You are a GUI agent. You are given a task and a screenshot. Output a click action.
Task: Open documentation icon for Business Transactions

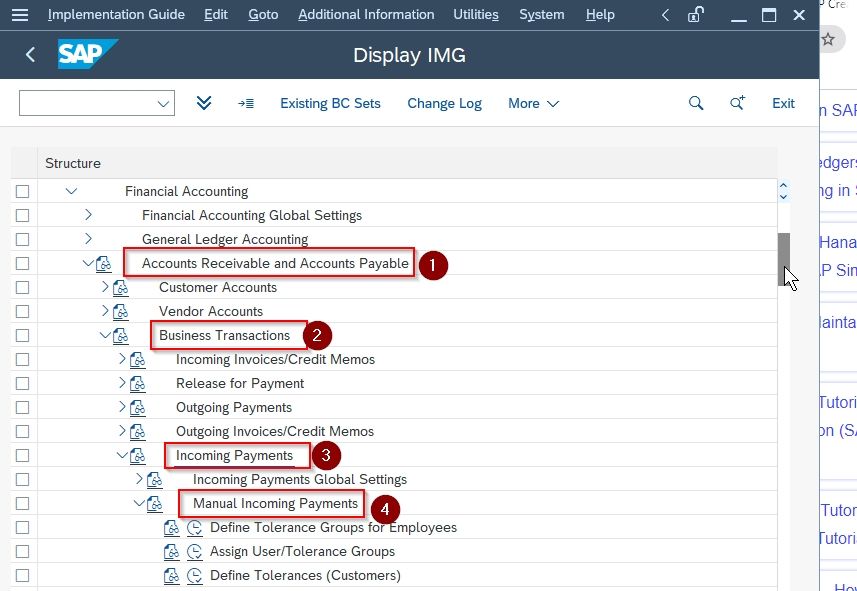pos(121,336)
